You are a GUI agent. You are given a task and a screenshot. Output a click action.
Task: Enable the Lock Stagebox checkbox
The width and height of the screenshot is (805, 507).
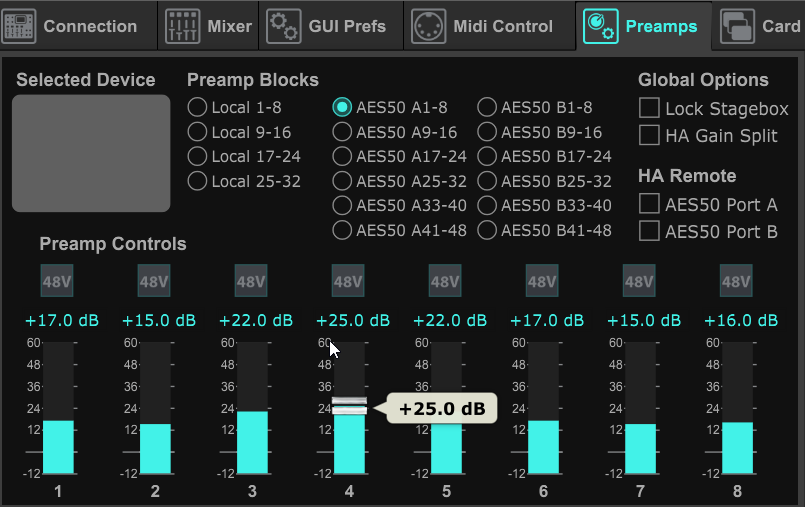[x=649, y=108]
